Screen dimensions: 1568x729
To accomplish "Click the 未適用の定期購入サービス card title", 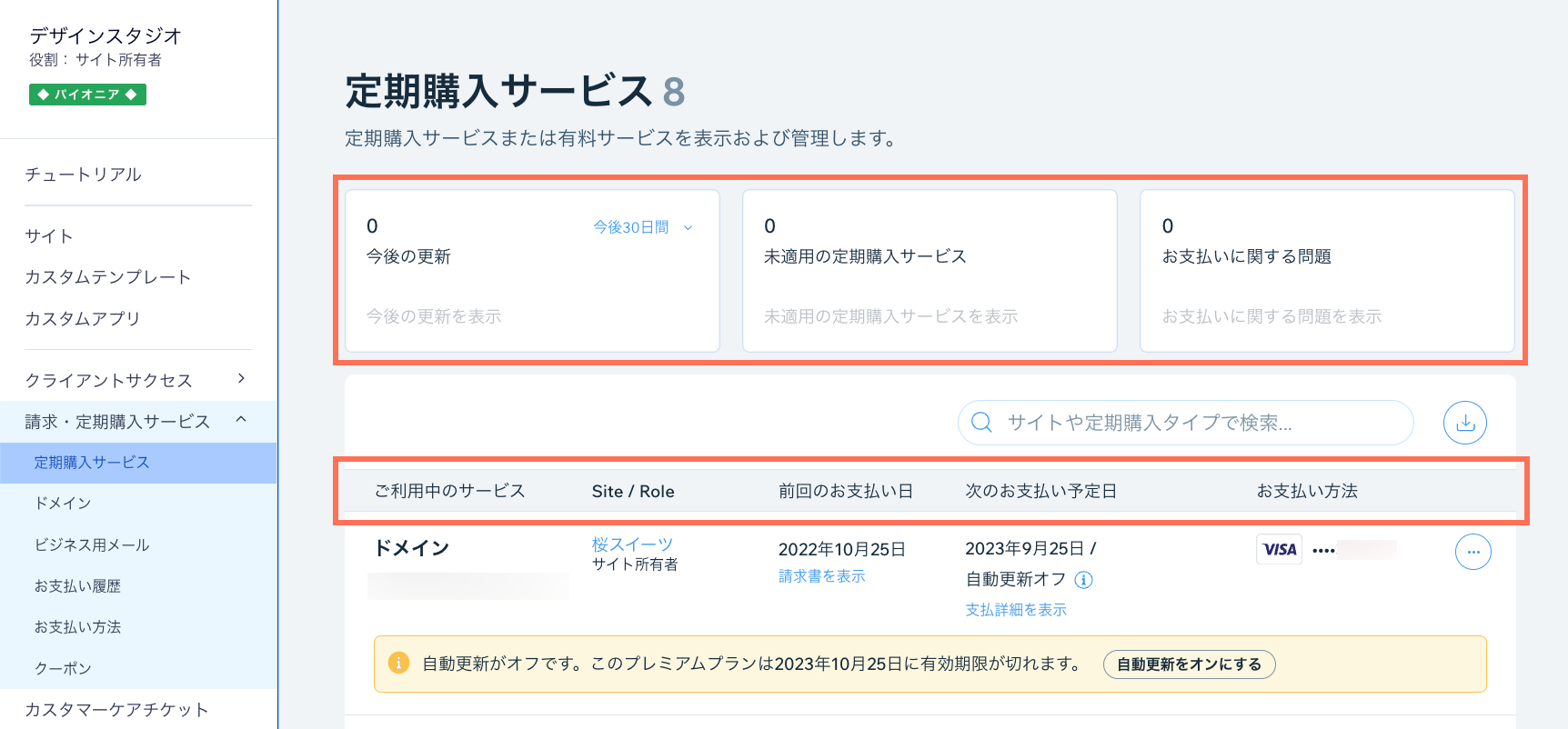I will pos(865,256).
